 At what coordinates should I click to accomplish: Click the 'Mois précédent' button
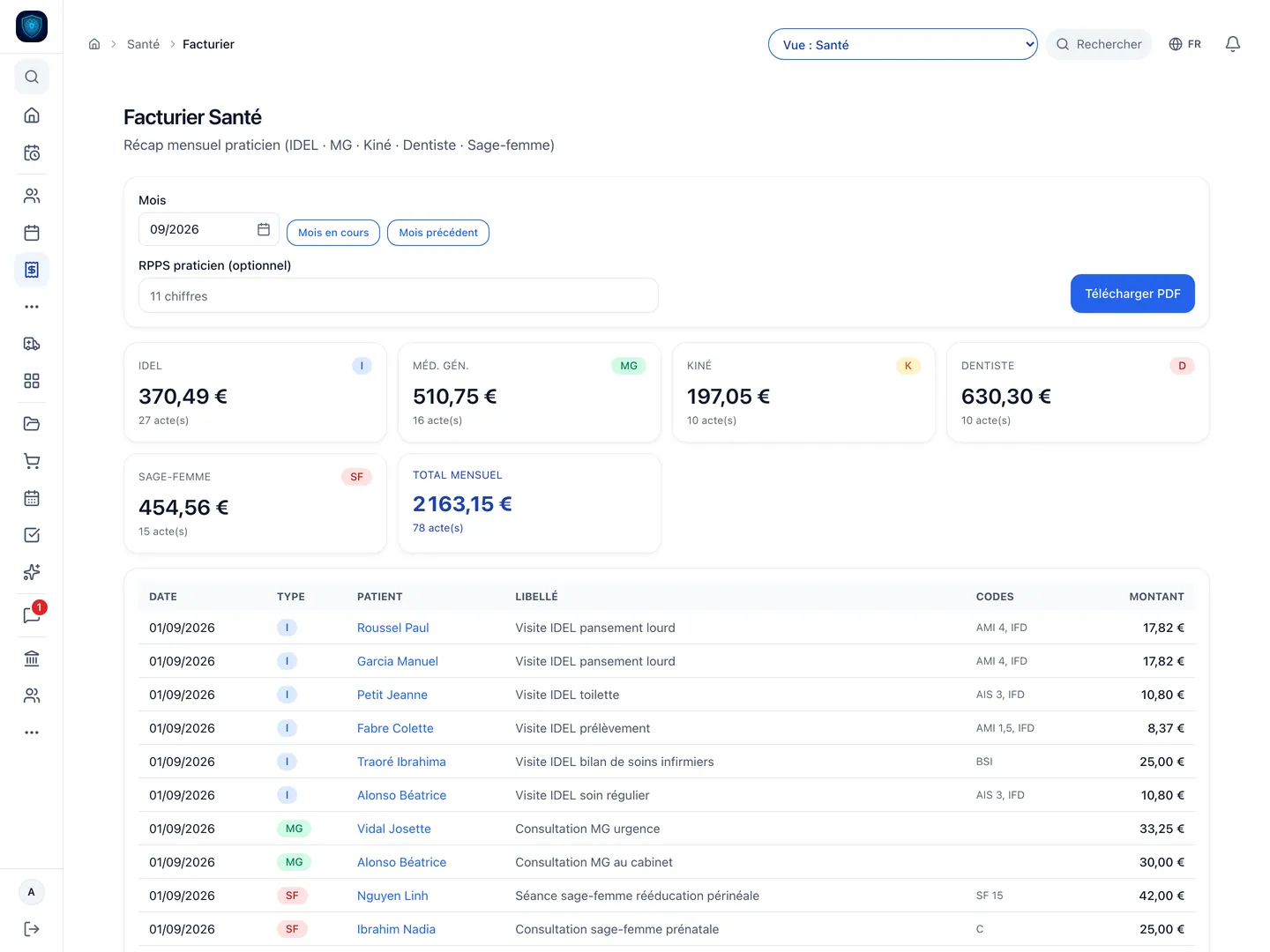pyautogui.click(x=438, y=233)
